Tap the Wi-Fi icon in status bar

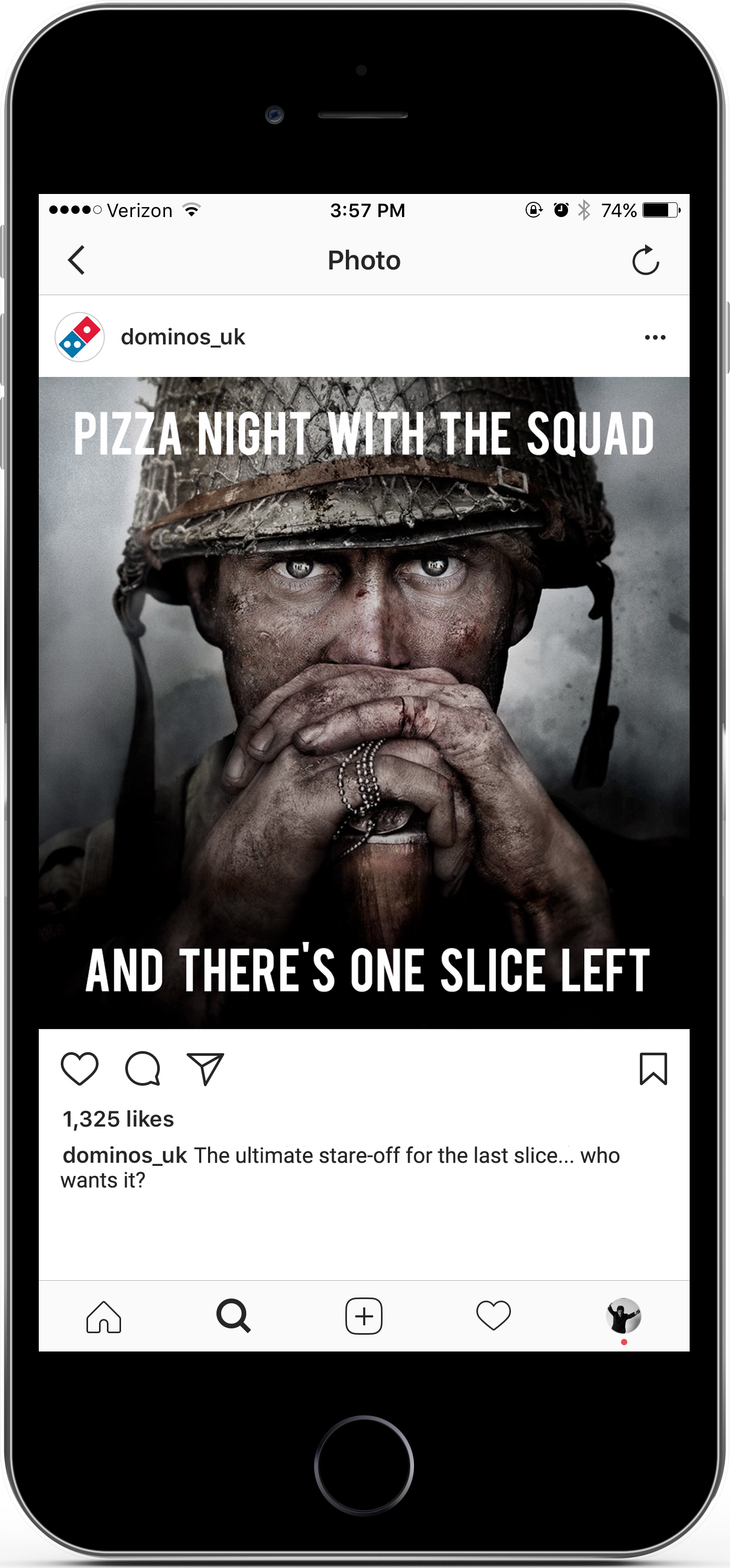tap(192, 211)
